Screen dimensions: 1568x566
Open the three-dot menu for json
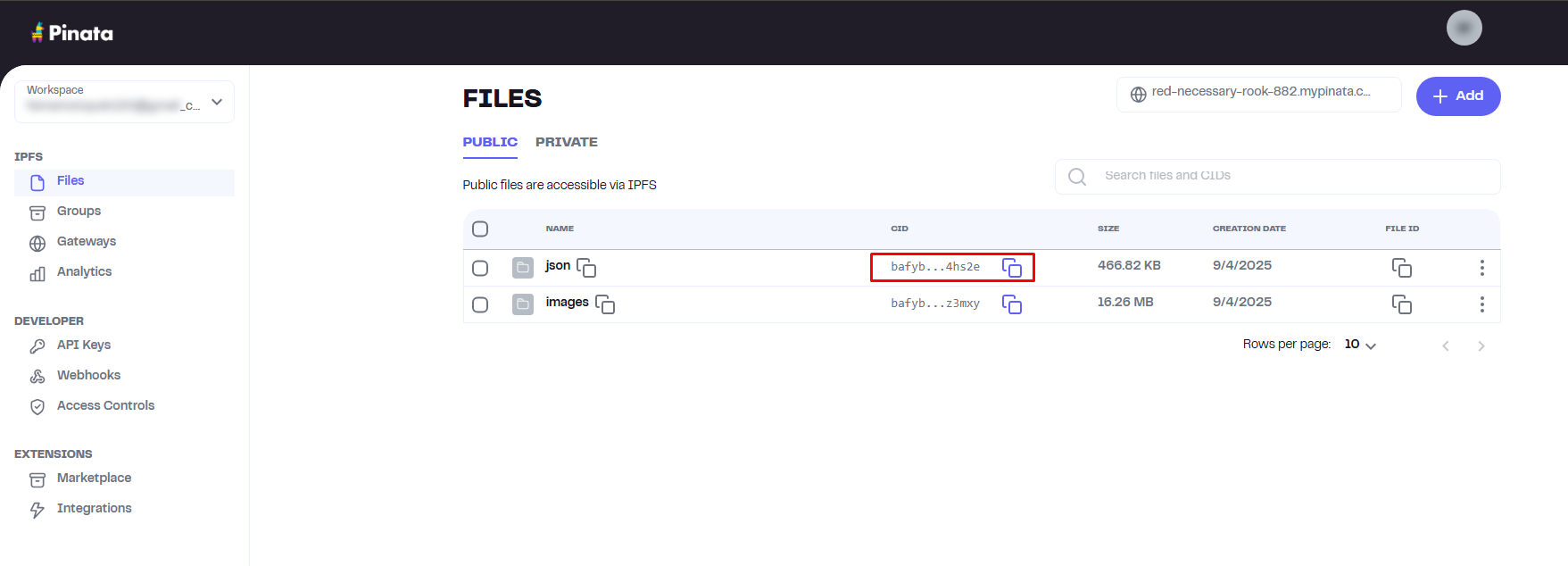pyautogui.click(x=1481, y=267)
